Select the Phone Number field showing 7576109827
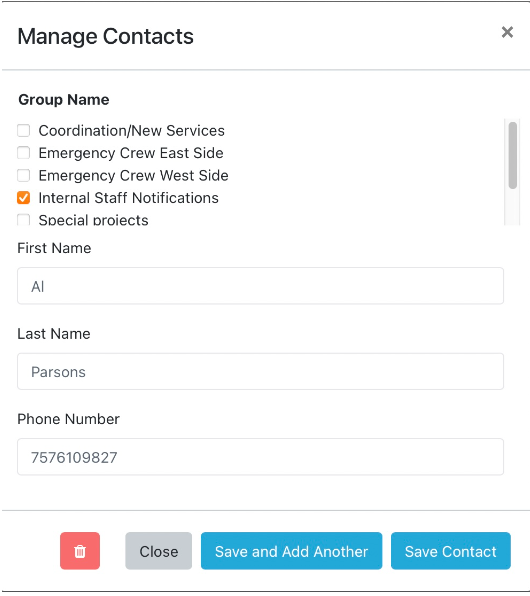Screen dimensions: 530x596 coord(260,457)
